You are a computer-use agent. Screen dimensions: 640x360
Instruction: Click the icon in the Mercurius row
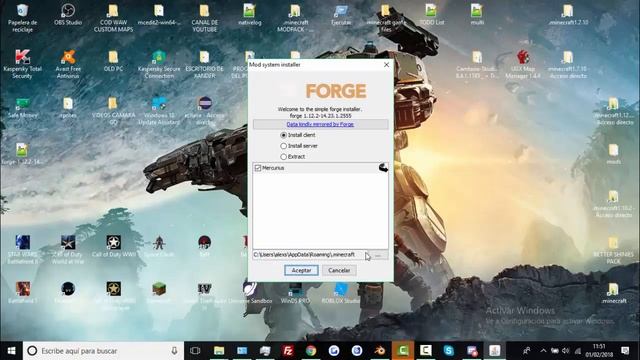pyautogui.click(x=383, y=167)
